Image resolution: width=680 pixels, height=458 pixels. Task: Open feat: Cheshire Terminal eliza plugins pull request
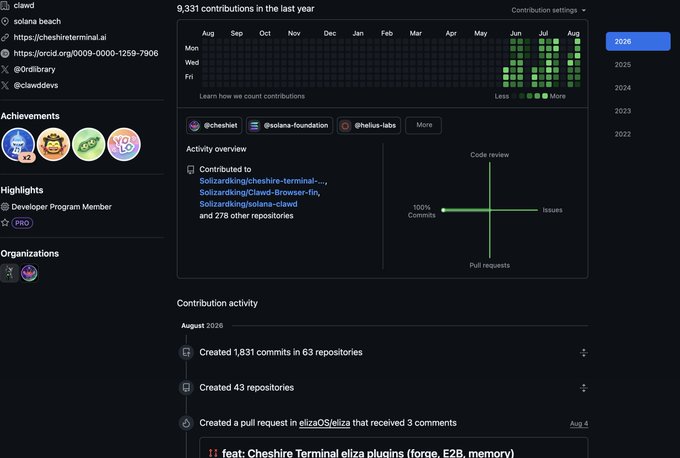coord(368,453)
